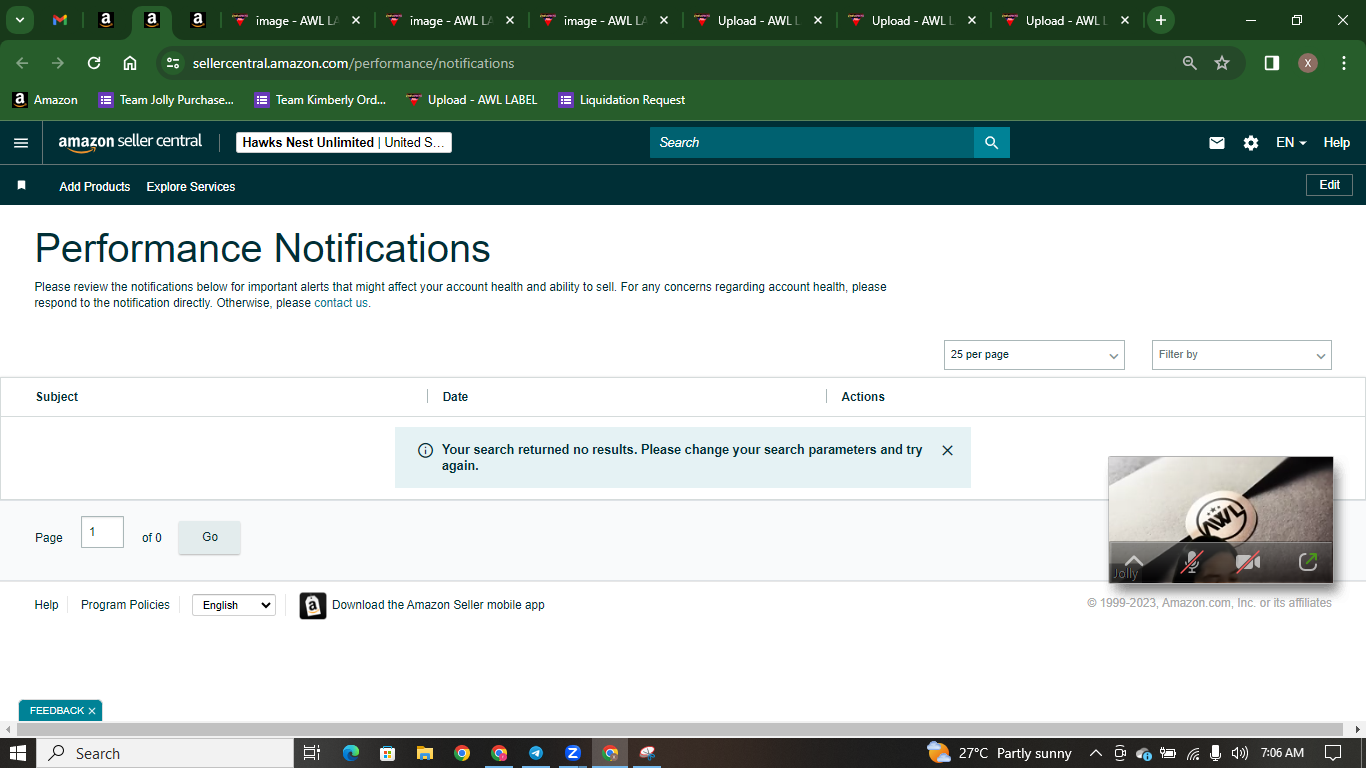Open the Windows Start menu

point(18,753)
